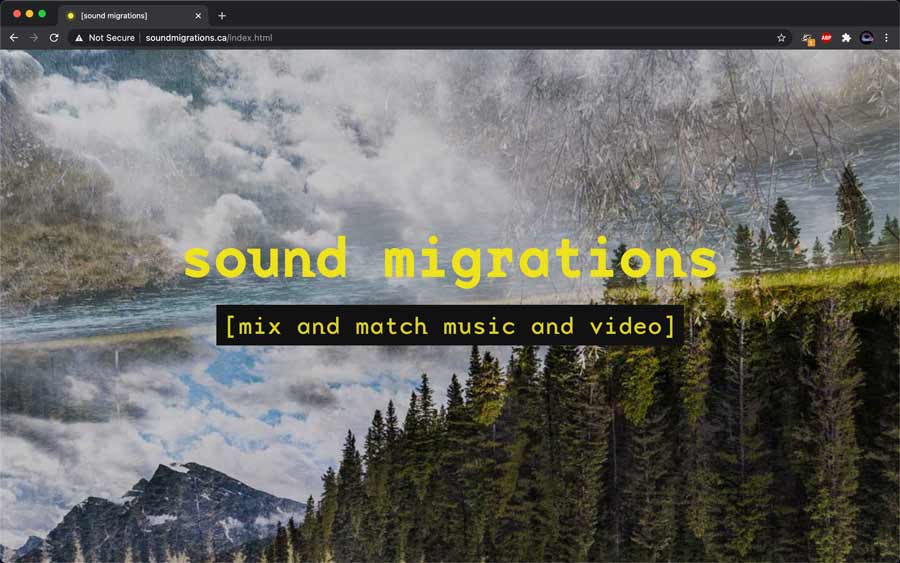Close the browser window with red button
The image size is (900, 563).
17,14
